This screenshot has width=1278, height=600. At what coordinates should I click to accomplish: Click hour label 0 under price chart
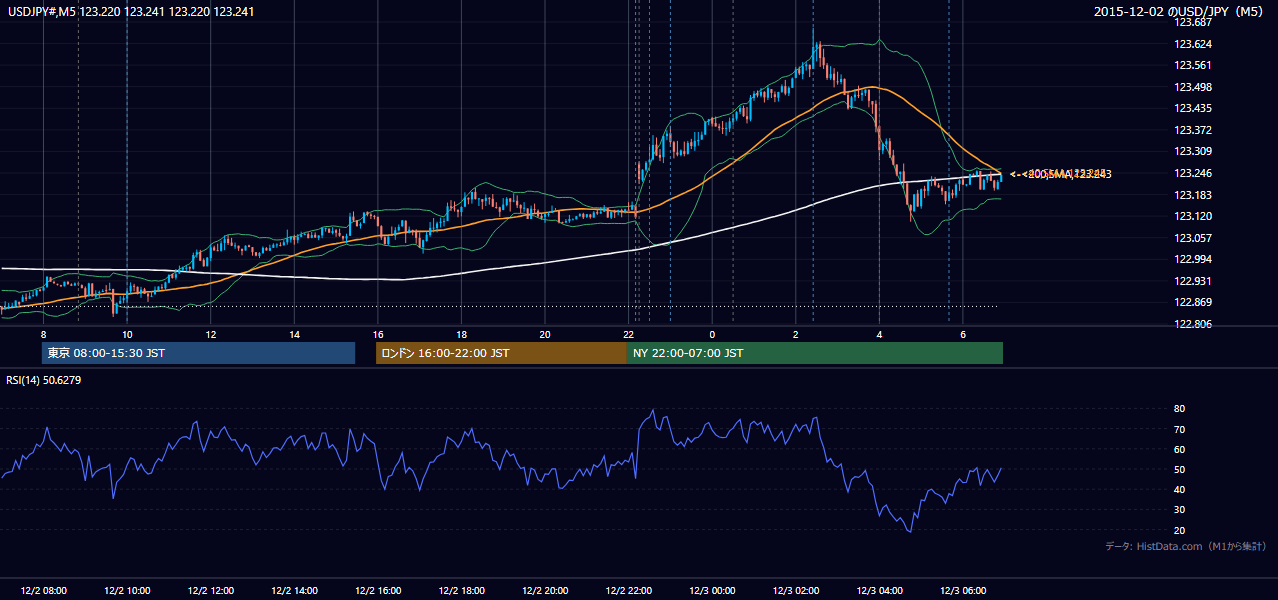coord(712,334)
